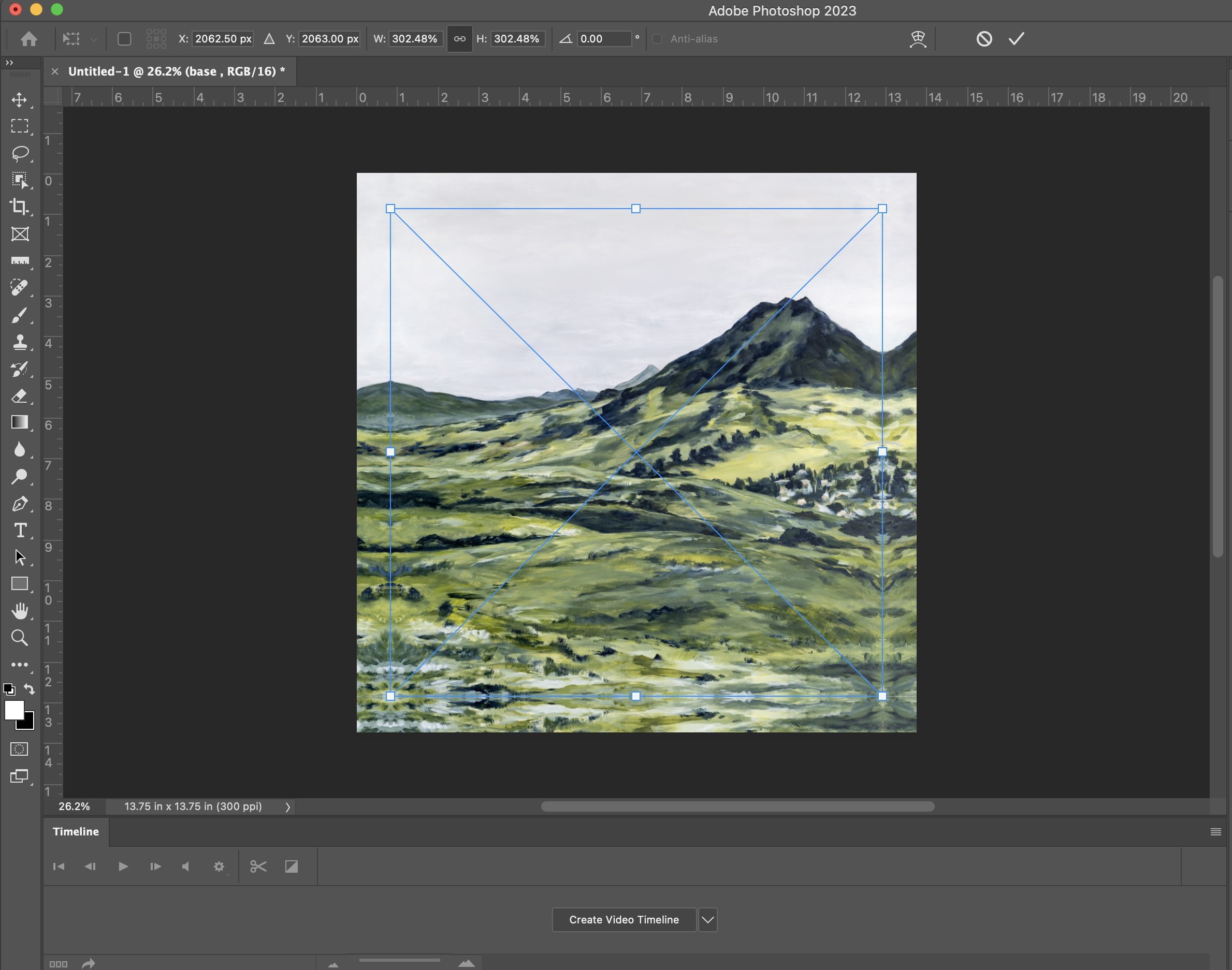This screenshot has width=1232, height=970.
Task: Enable the Anti-alias checkbox
Action: click(x=658, y=39)
